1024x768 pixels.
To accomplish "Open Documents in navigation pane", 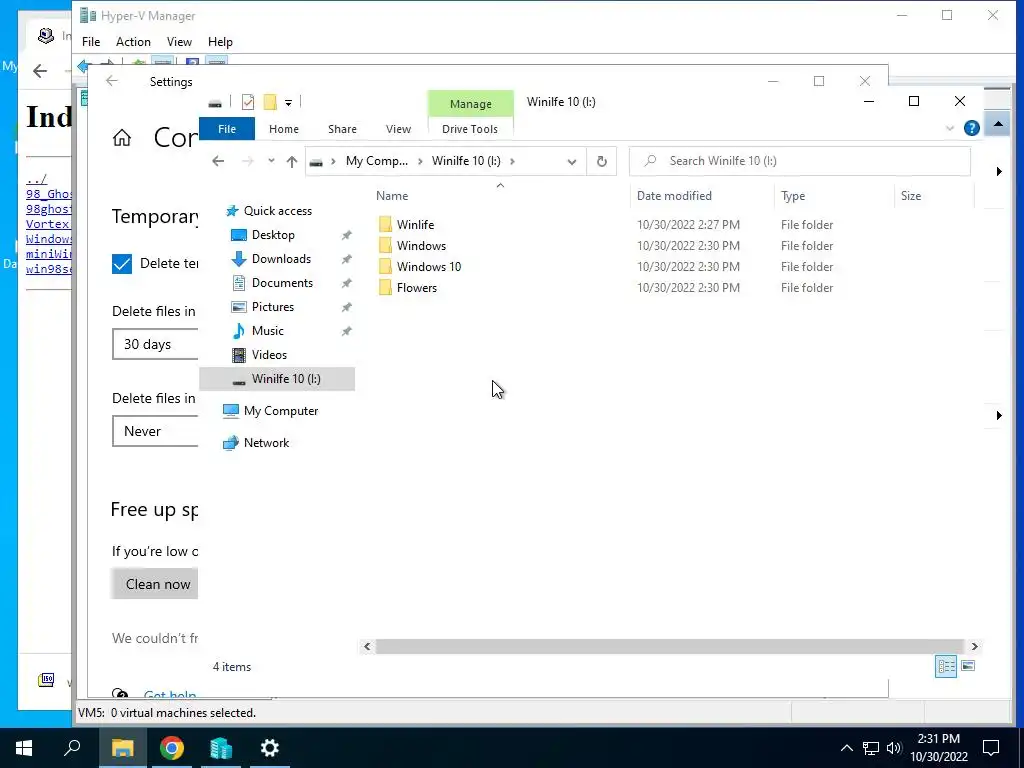I will coord(282,283).
